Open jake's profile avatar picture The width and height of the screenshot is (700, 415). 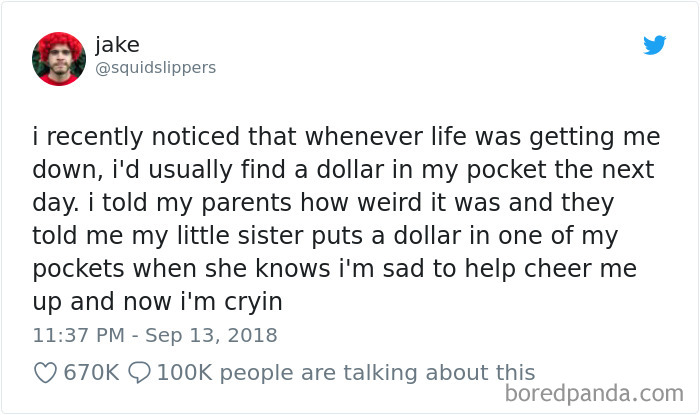click(59, 58)
